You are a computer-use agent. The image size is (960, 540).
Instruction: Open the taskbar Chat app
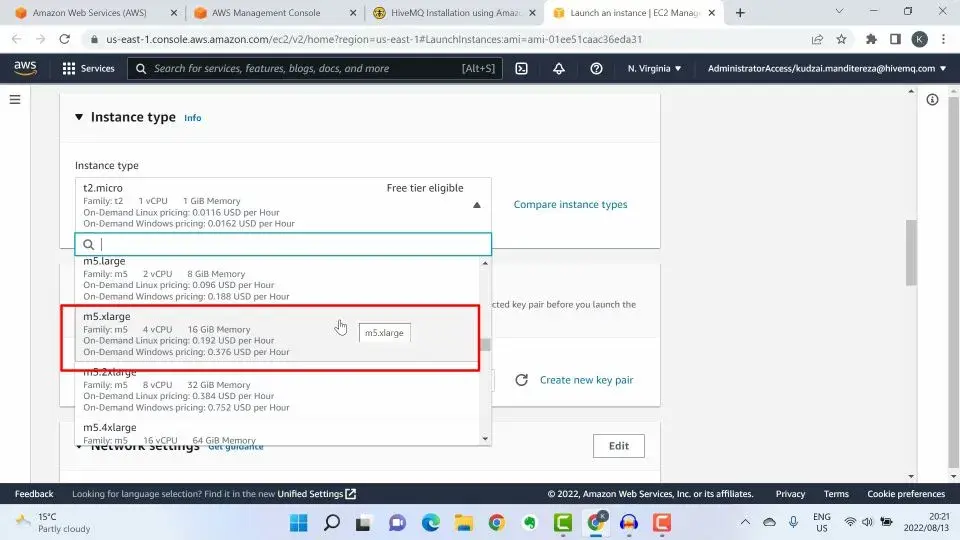(398, 523)
